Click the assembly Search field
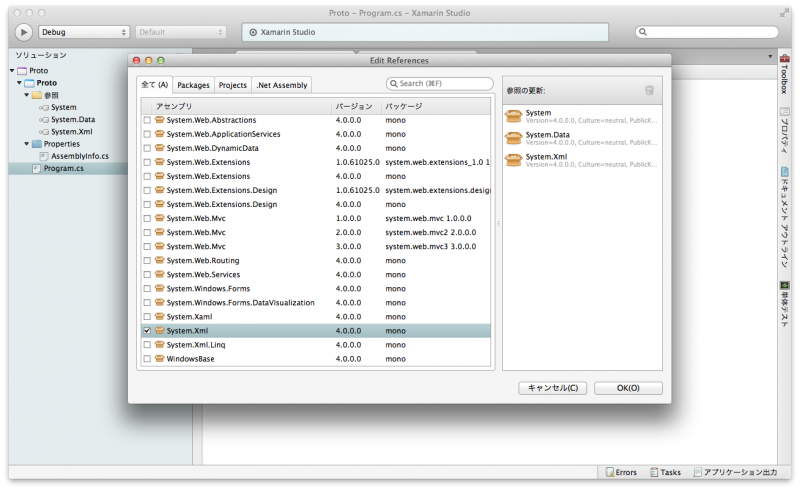The height and width of the screenshot is (491, 800). click(440, 83)
